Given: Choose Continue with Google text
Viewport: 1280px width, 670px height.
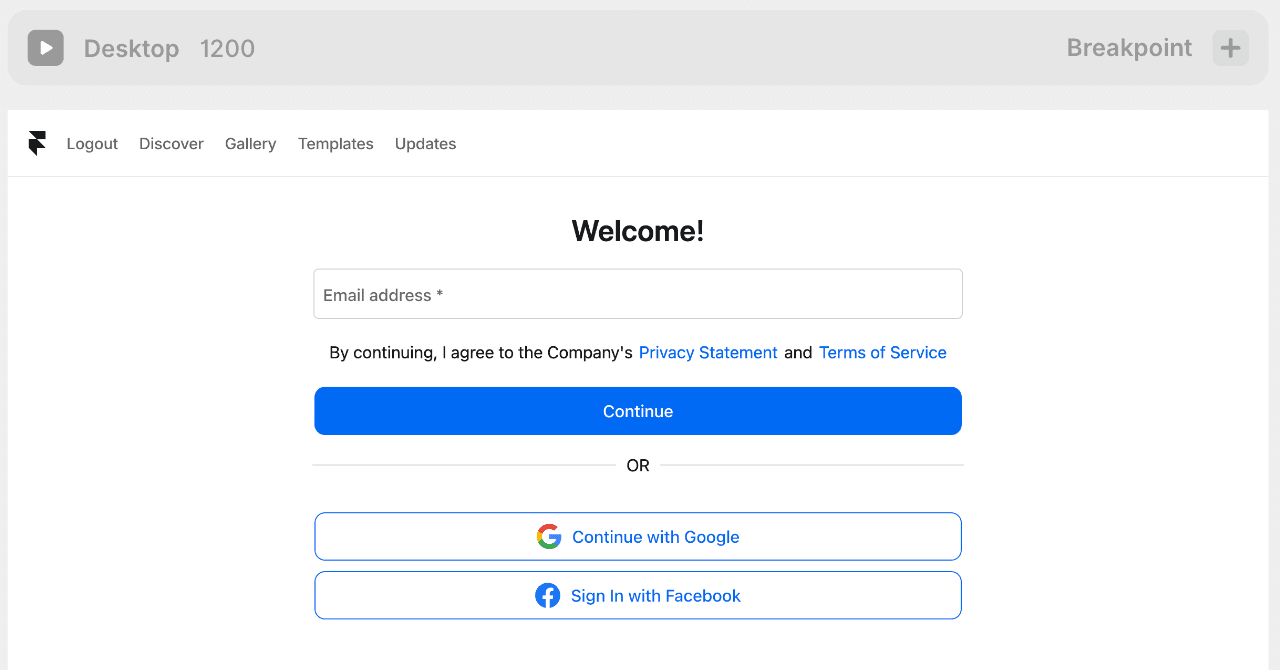Looking at the screenshot, I should [x=656, y=537].
